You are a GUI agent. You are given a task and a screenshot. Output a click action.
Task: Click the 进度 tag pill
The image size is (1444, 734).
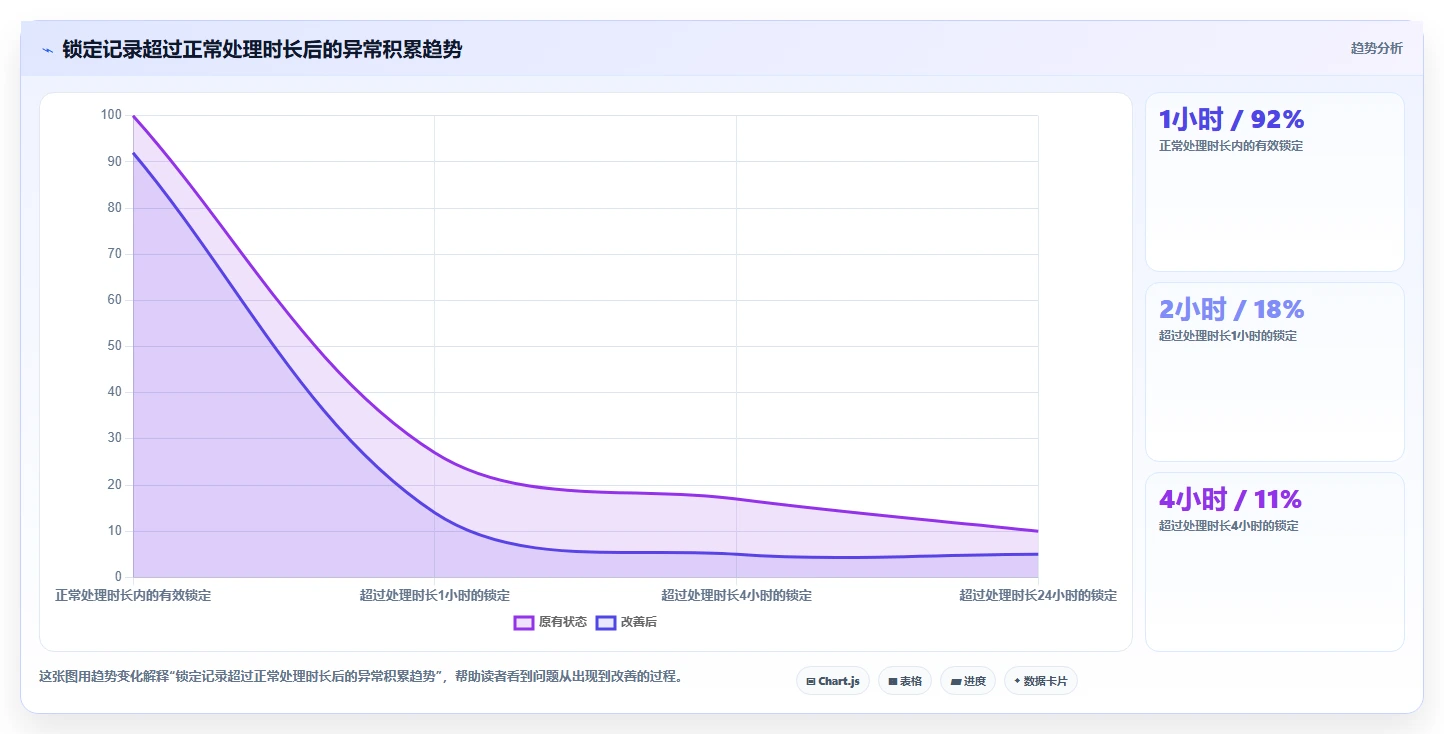pyautogui.click(x=968, y=681)
